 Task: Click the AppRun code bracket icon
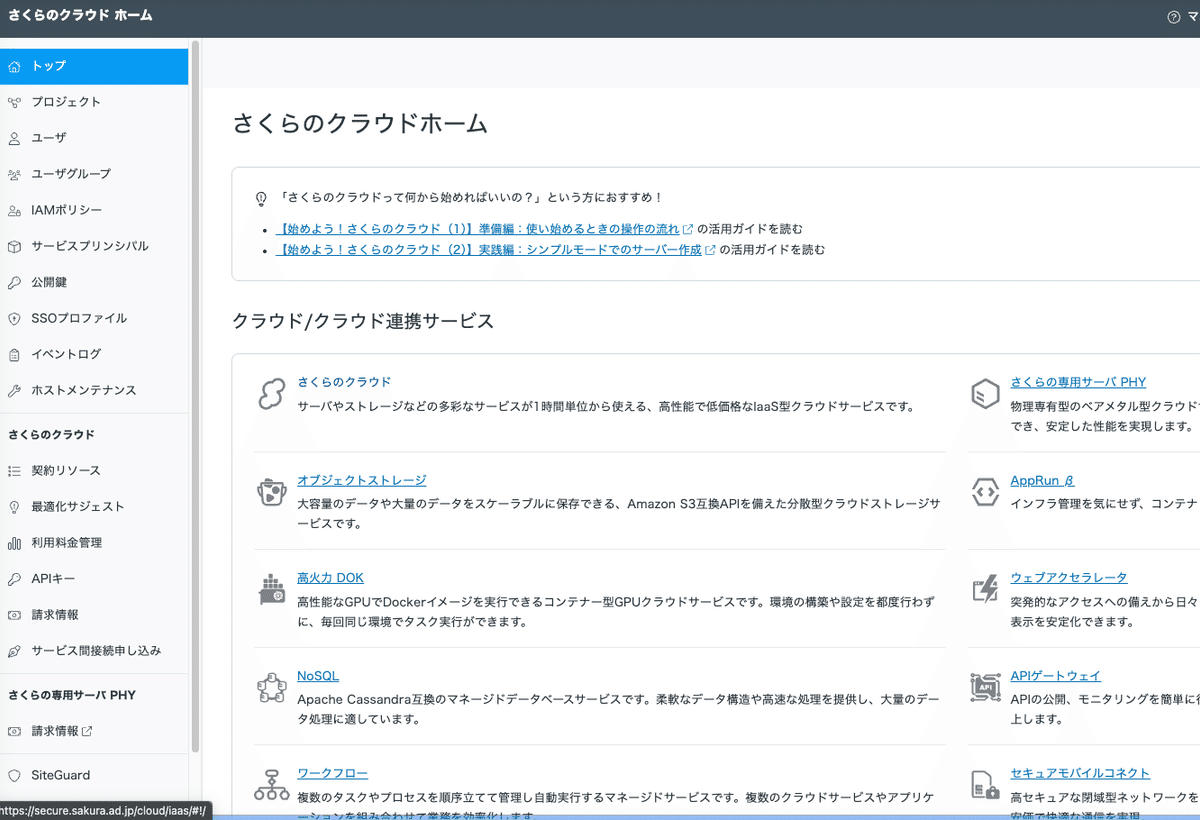[986, 491]
